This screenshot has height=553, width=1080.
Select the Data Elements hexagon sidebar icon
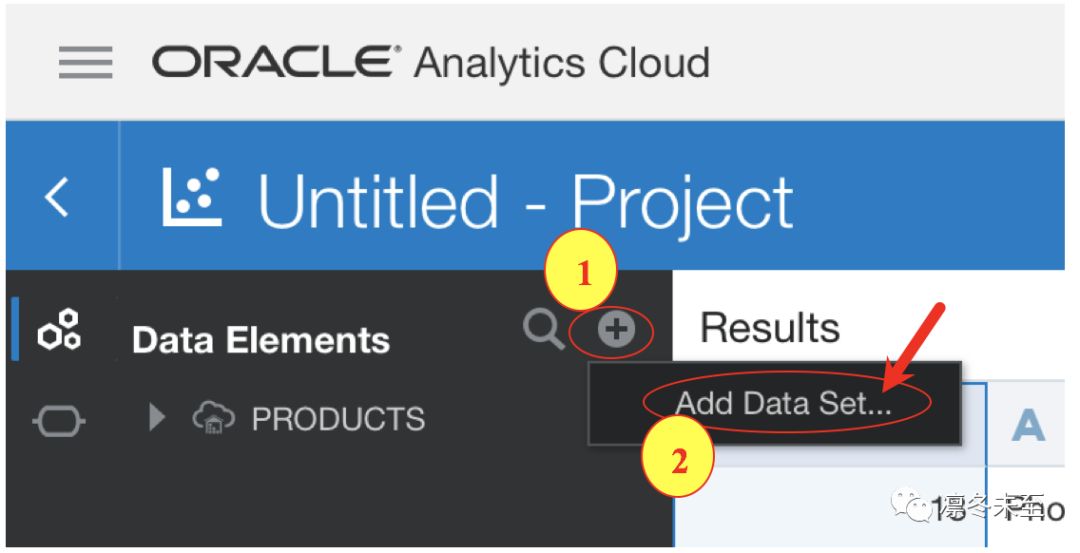59,330
